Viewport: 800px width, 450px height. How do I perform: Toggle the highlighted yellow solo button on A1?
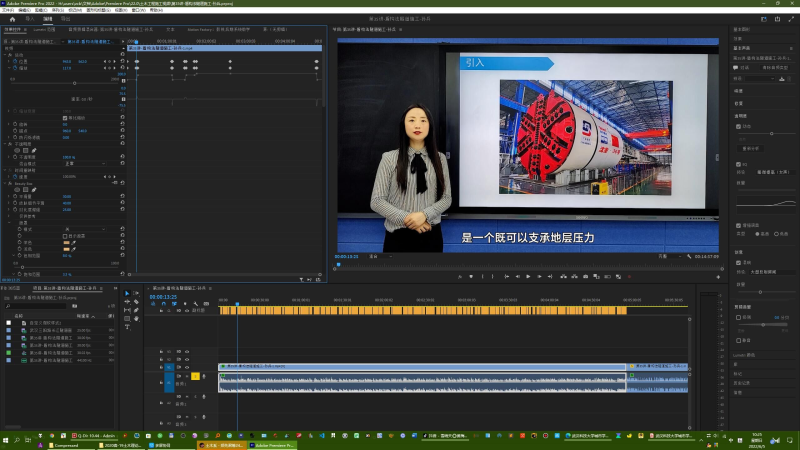coord(197,376)
